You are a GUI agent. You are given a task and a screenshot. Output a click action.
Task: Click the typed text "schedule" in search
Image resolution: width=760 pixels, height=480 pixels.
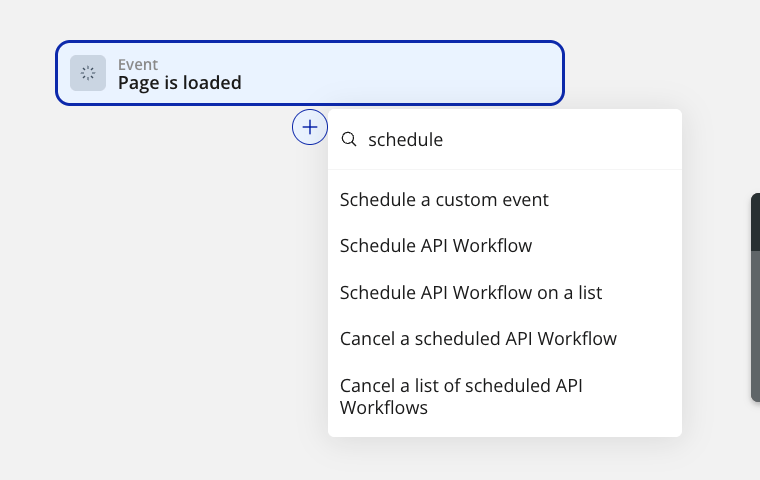coord(405,140)
